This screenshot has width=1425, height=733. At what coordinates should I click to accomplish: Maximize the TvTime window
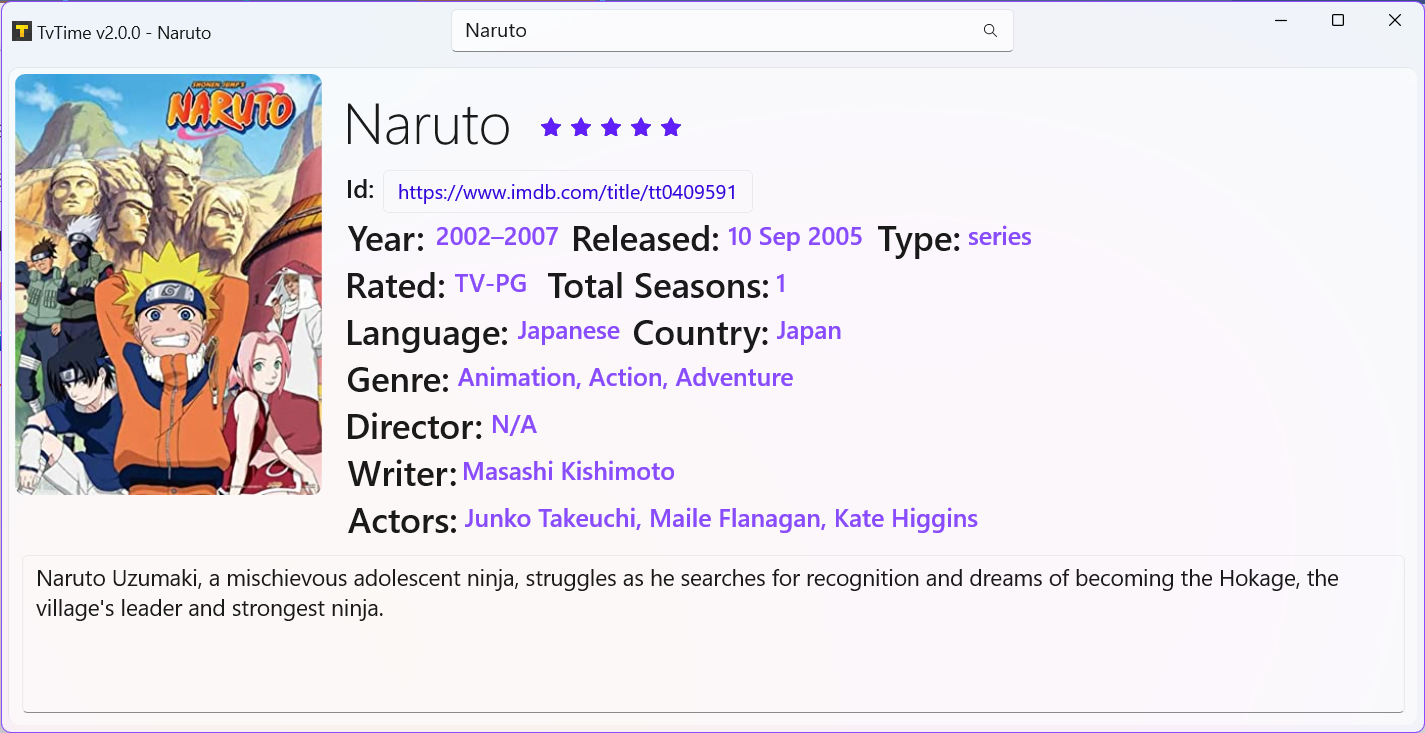point(1338,20)
